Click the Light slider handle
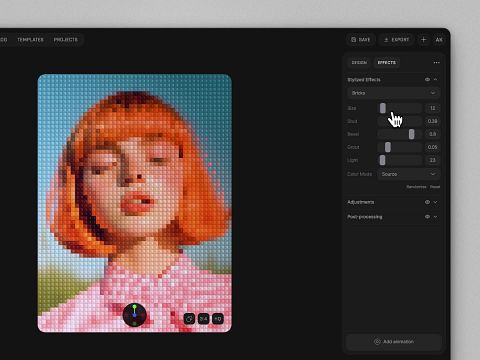Screen dimensions: 480x360 382,160
